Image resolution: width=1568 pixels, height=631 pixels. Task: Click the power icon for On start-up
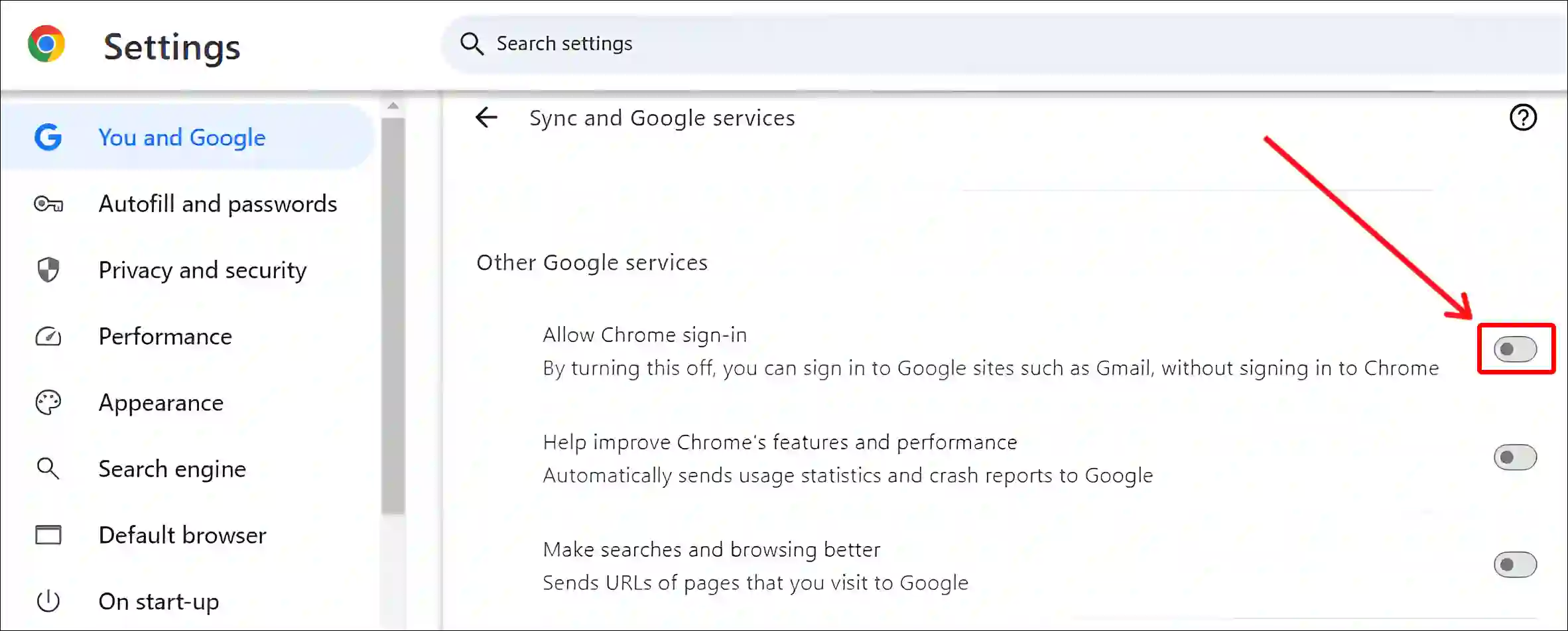coord(48,601)
